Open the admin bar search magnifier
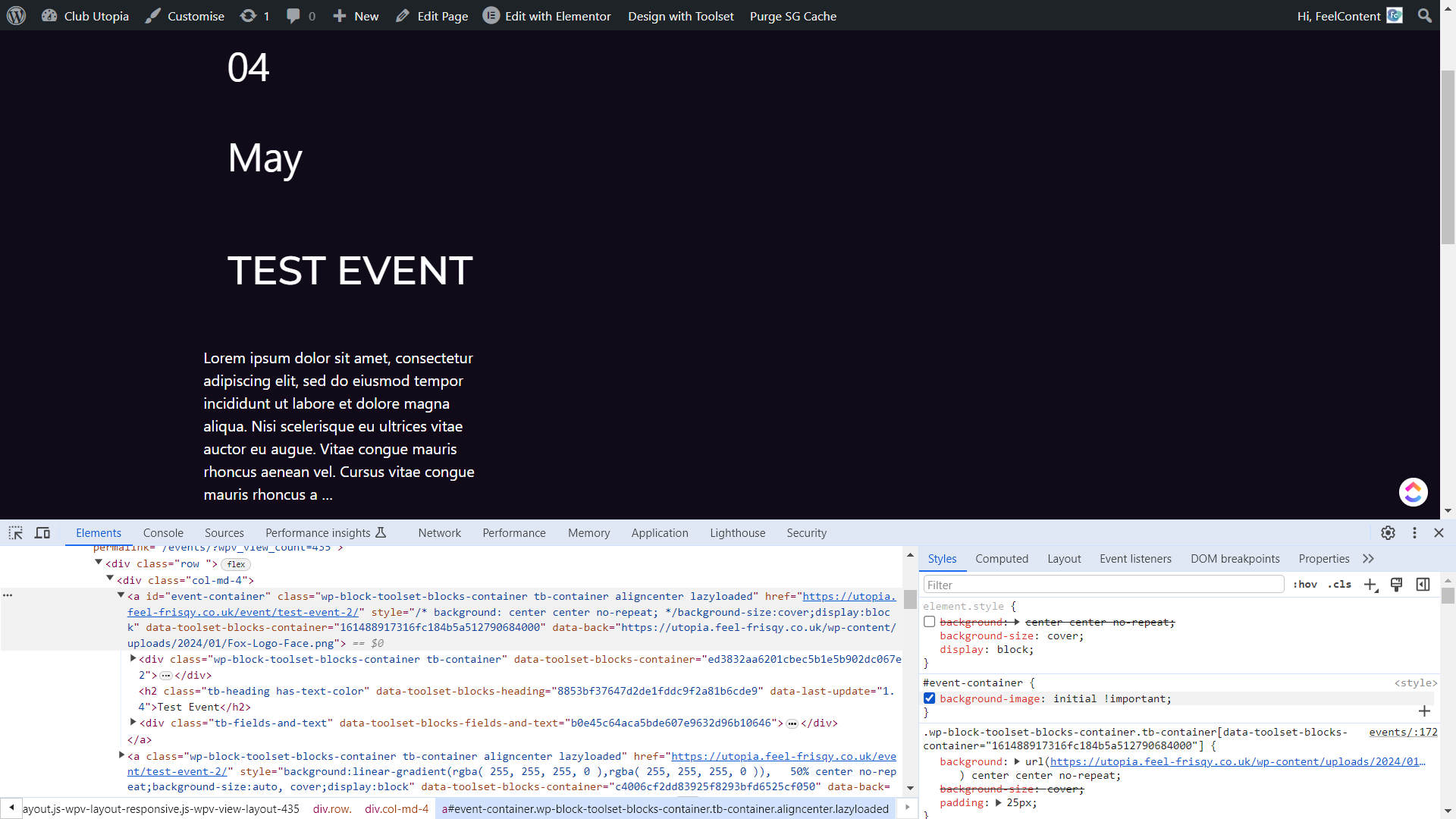The width and height of the screenshot is (1456, 819). pos(1425,15)
